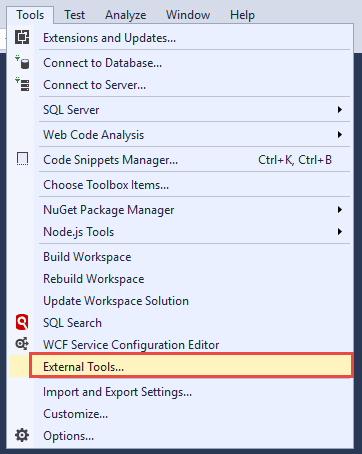Viewport: 362px width, 454px height.
Task: Expand the SQL Server submenu arrow
Action: point(340,110)
